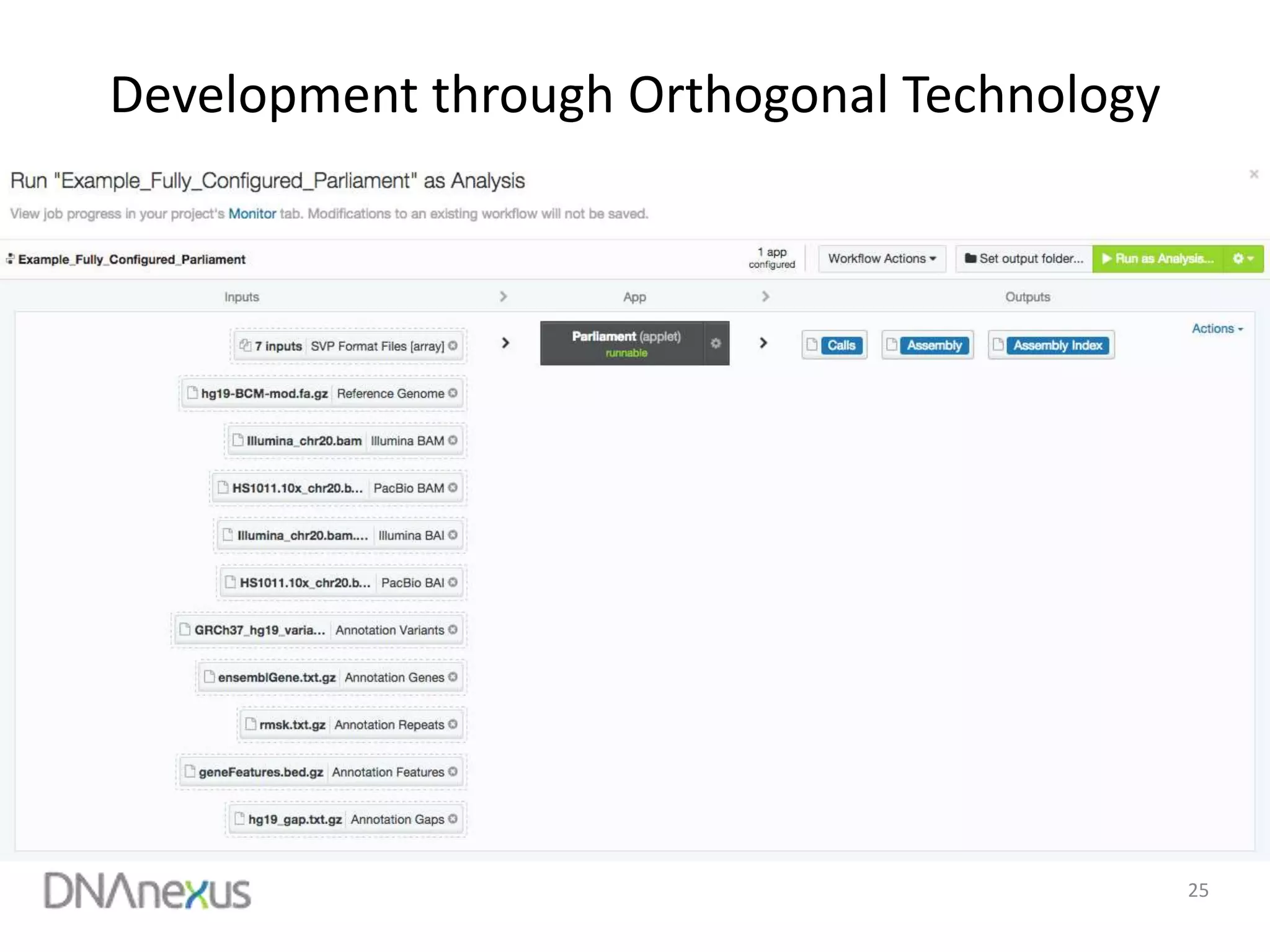Image resolution: width=1270 pixels, height=952 pixels.
Task: Remove the PacBio BAI input
Action: pyautogui.click(x=453, y=582)
